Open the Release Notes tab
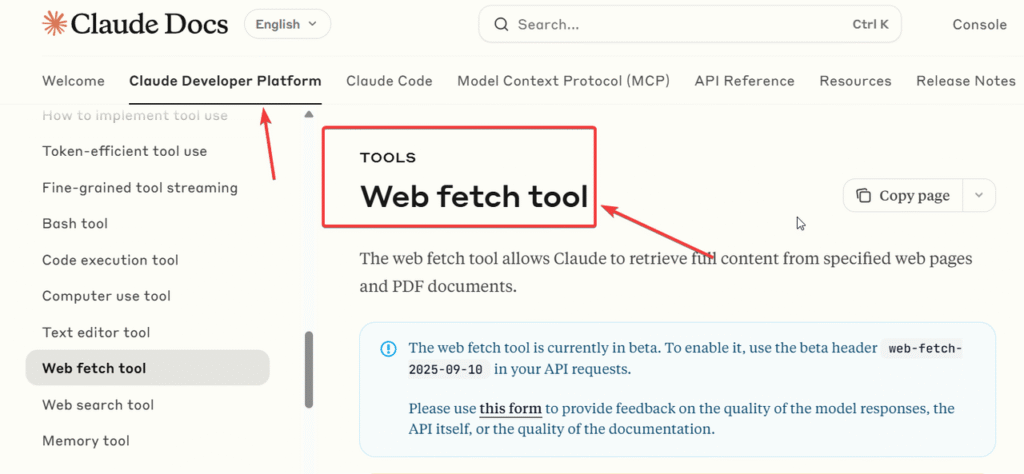 (x=965, y=81)
